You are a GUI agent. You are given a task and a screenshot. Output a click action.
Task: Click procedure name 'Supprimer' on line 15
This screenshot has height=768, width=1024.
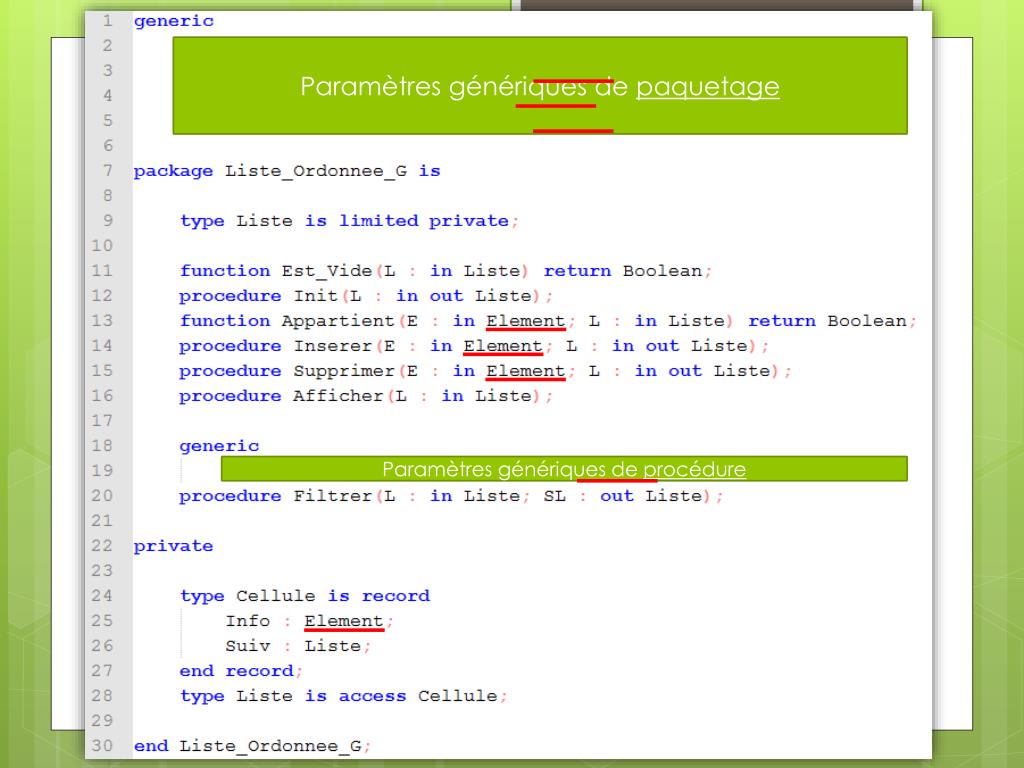(344, 371)
